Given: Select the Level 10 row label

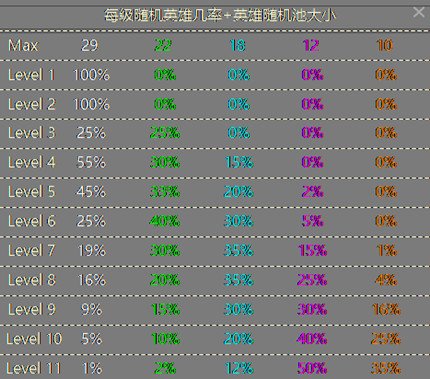Looking at the screenshot, I should point(34,339).
